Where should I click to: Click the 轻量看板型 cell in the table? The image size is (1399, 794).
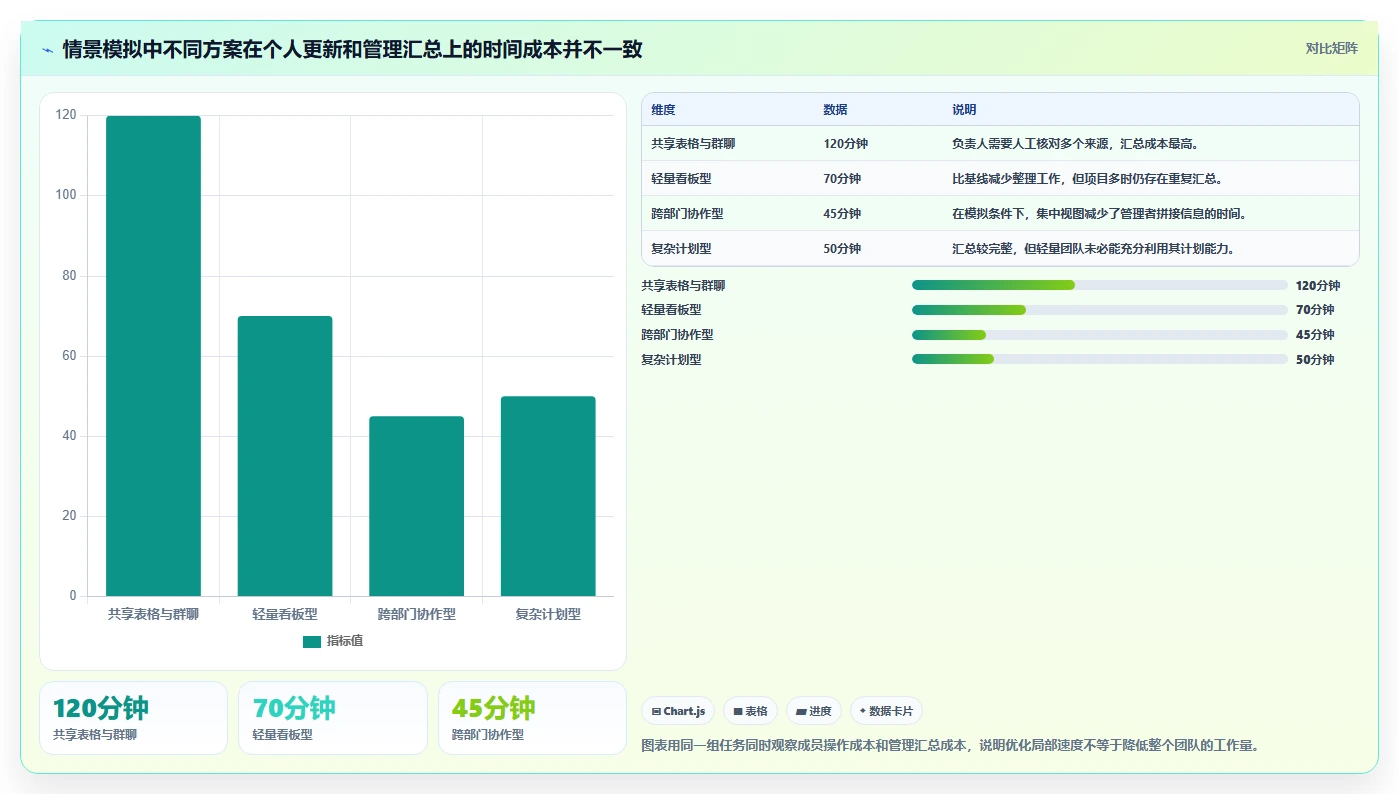(681, 179)
